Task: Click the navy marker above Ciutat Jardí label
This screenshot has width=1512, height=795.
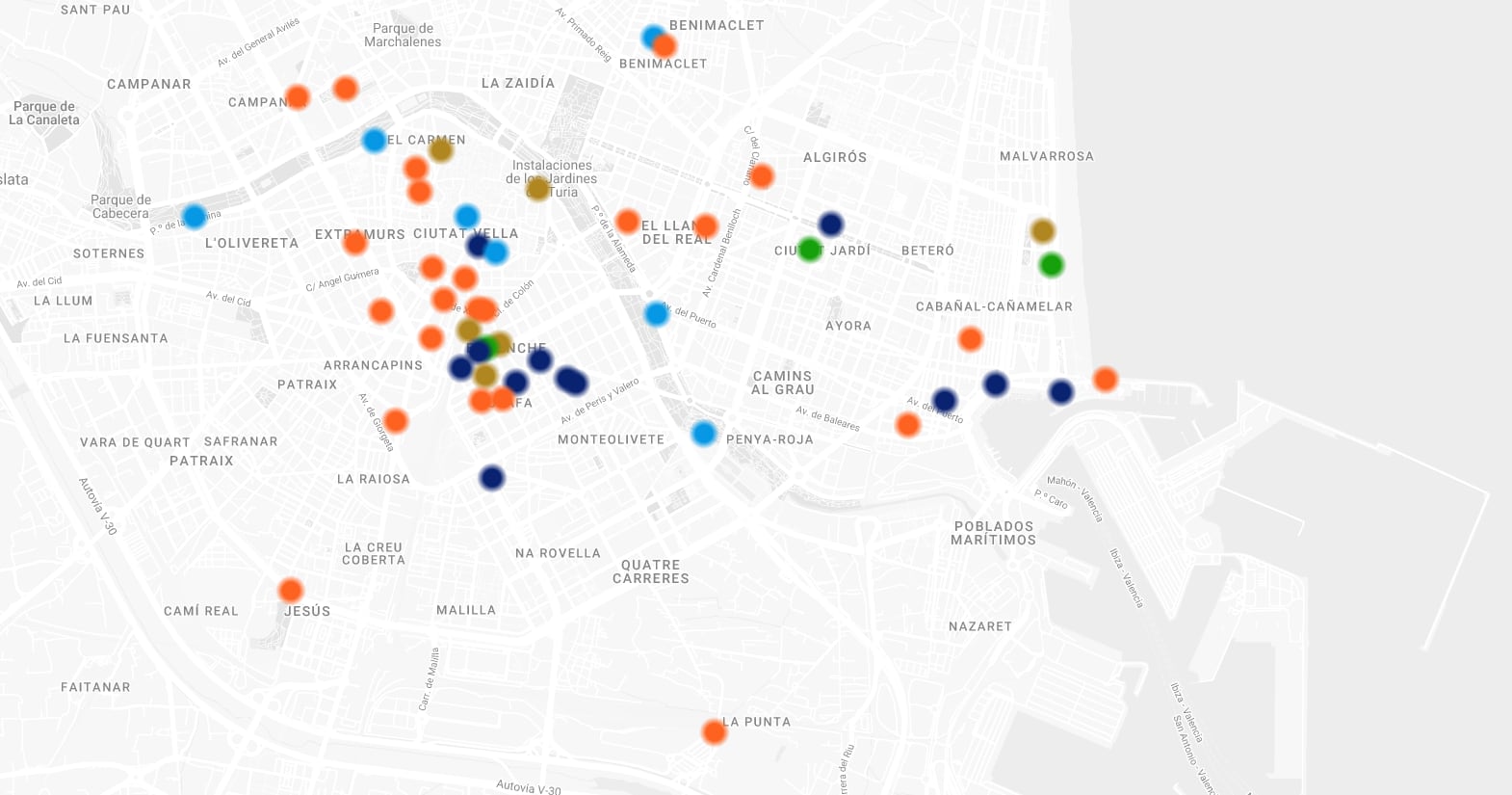Action: [831, 225]
